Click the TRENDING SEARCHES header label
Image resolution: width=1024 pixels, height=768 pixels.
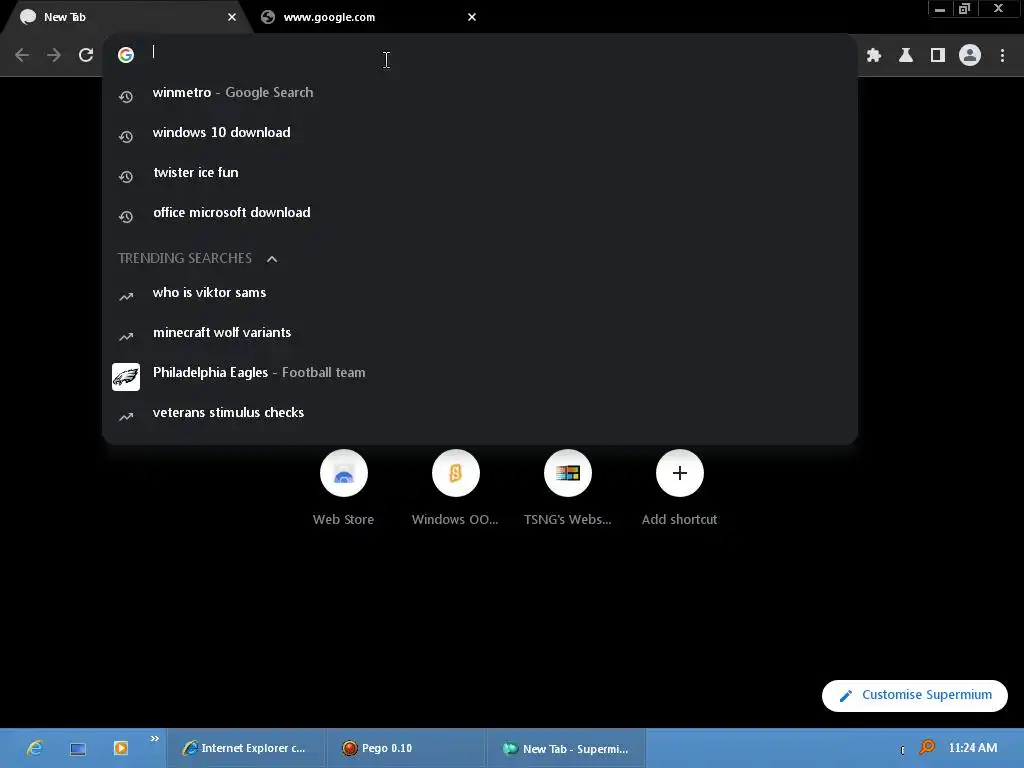coord(185,258)
